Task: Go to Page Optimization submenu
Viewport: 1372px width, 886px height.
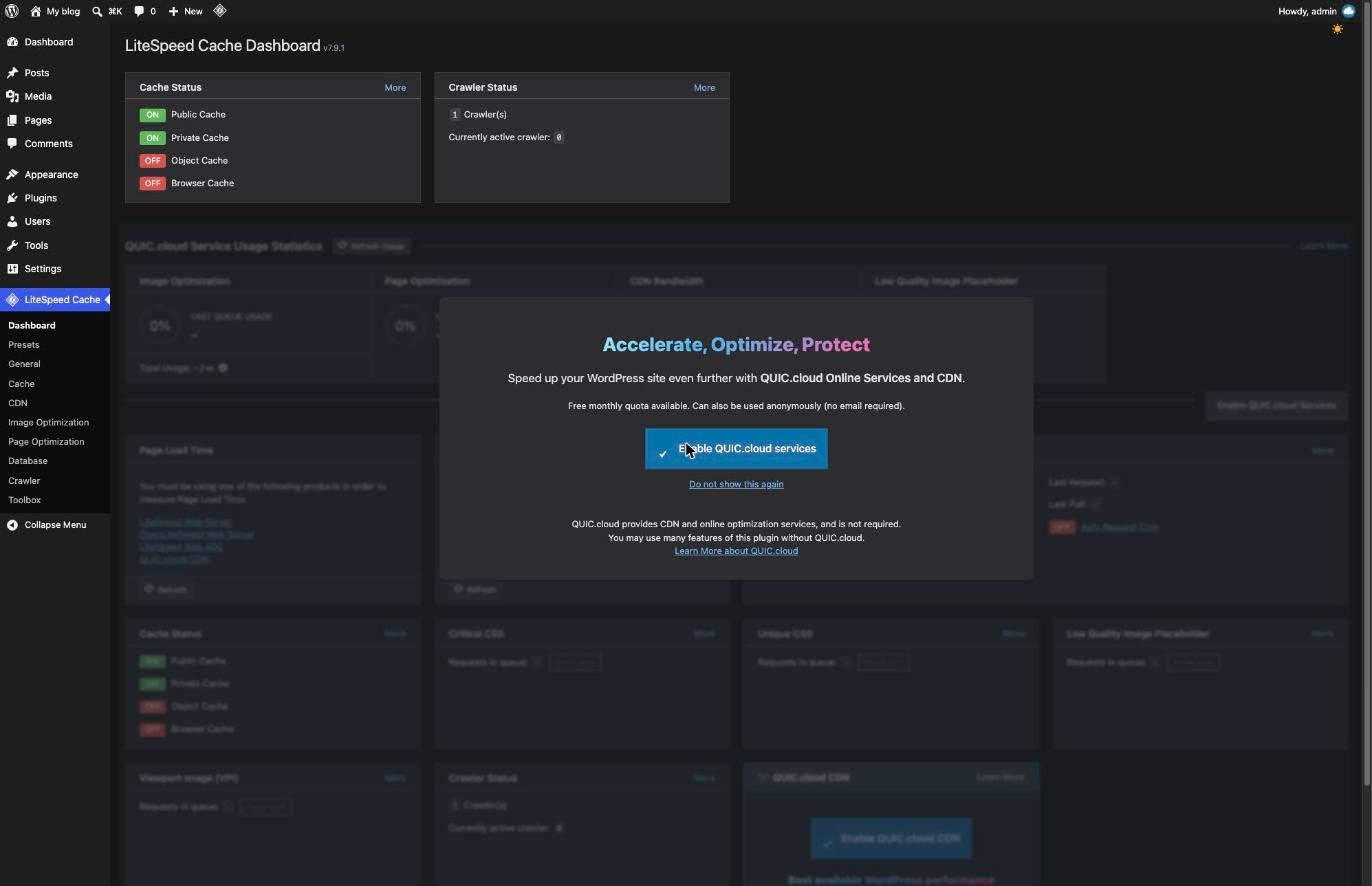Action: 46,442
